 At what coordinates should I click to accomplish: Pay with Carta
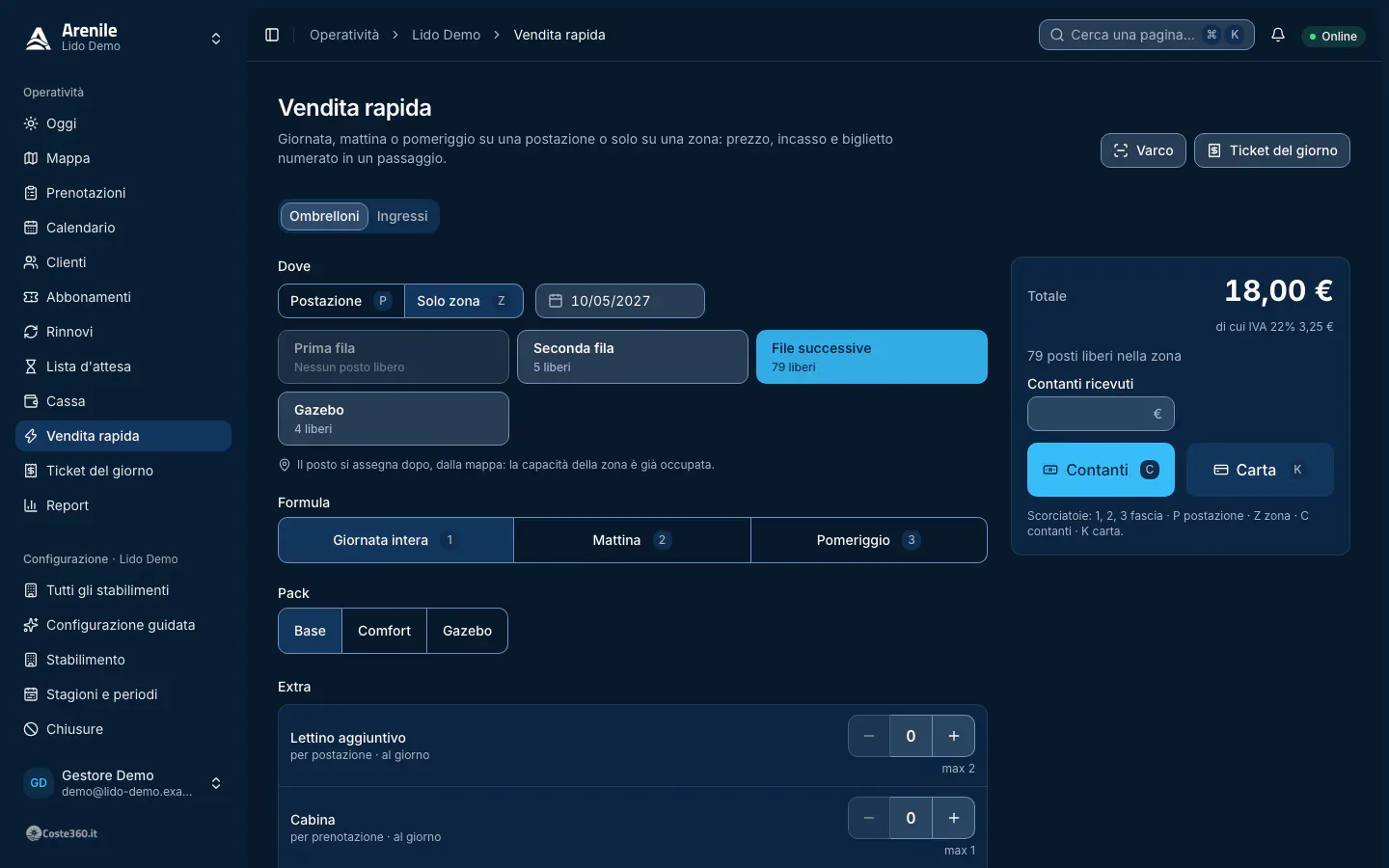[x=1260, y=470]
